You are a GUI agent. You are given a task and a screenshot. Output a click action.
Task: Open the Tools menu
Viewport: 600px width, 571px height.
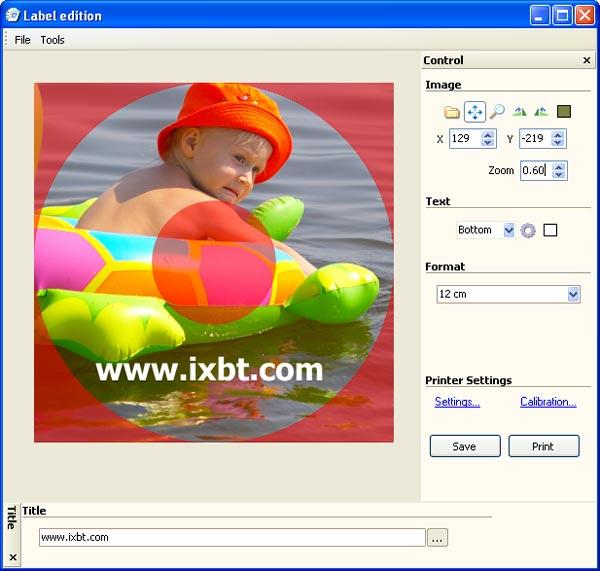click(x=52, y=40)
